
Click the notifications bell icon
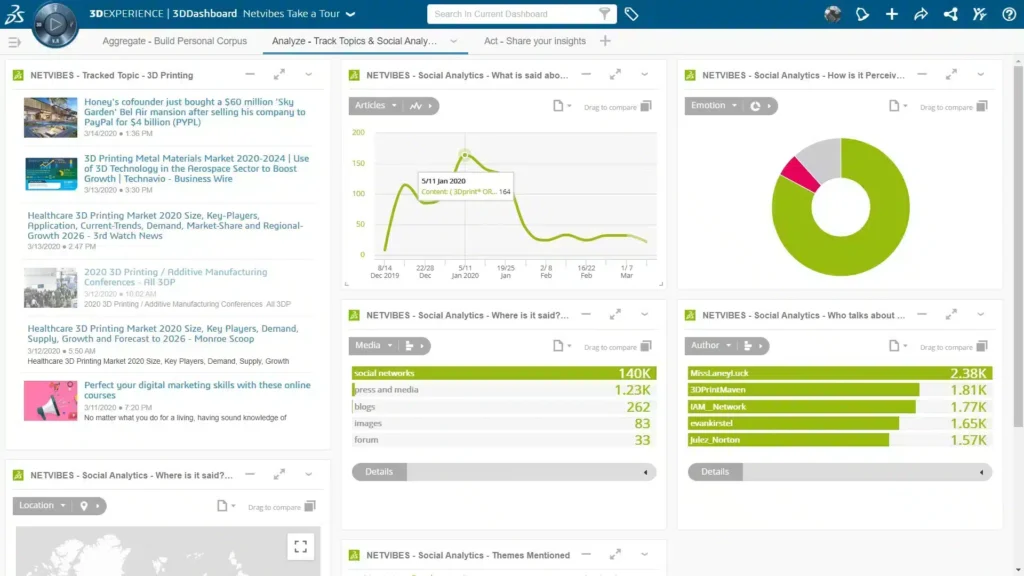(862, 14)
